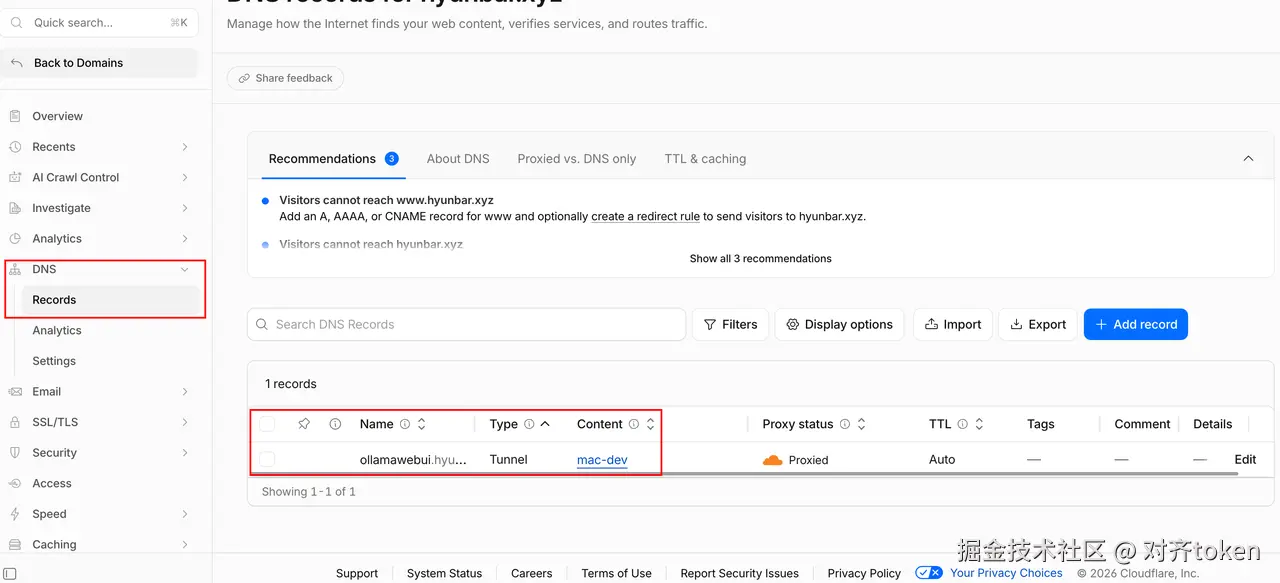Viewport: 1280px width, 583px height.
Task: Open the mac-dev tunnel link
Action: (x=603, y=460)
